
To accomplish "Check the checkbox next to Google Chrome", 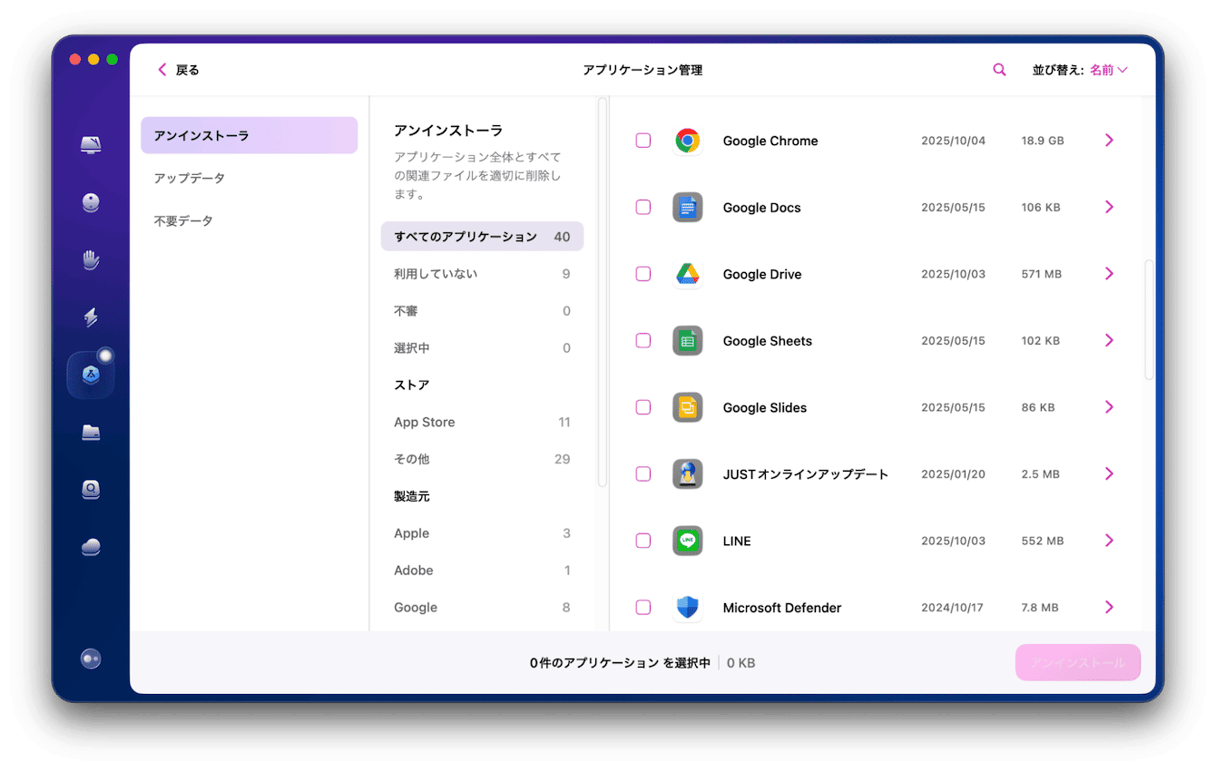I will pos(643,140).
